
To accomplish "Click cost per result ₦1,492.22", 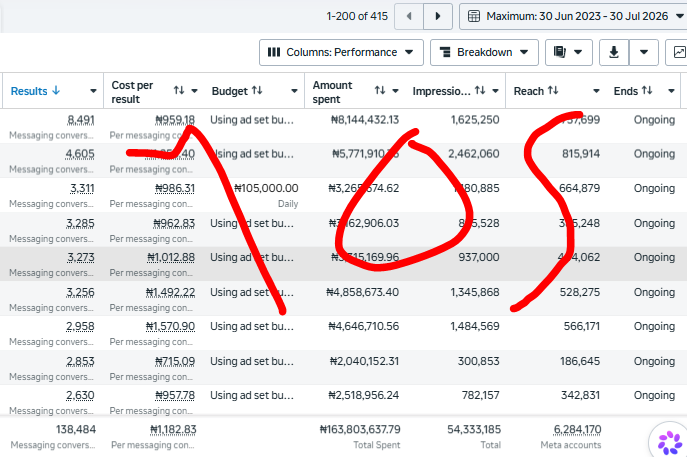I will tap(170, 292).
